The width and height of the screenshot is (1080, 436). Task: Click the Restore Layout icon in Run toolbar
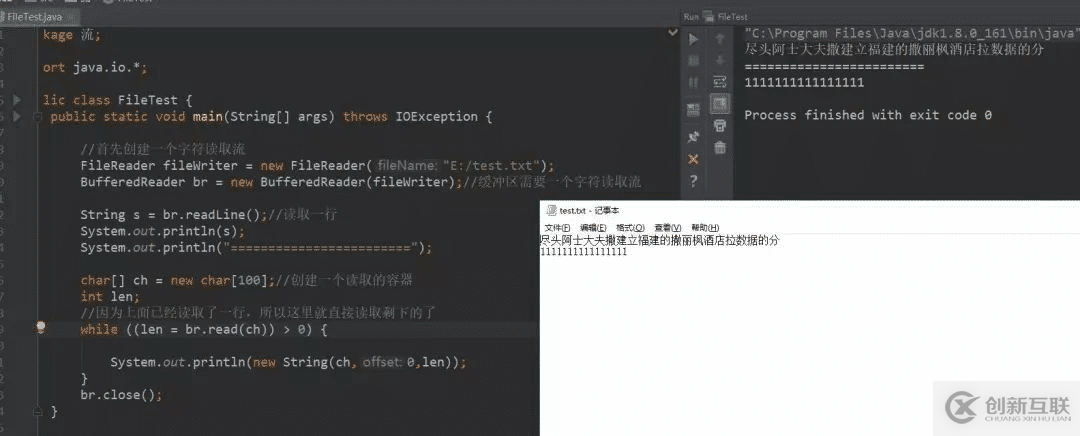[694, 109]
